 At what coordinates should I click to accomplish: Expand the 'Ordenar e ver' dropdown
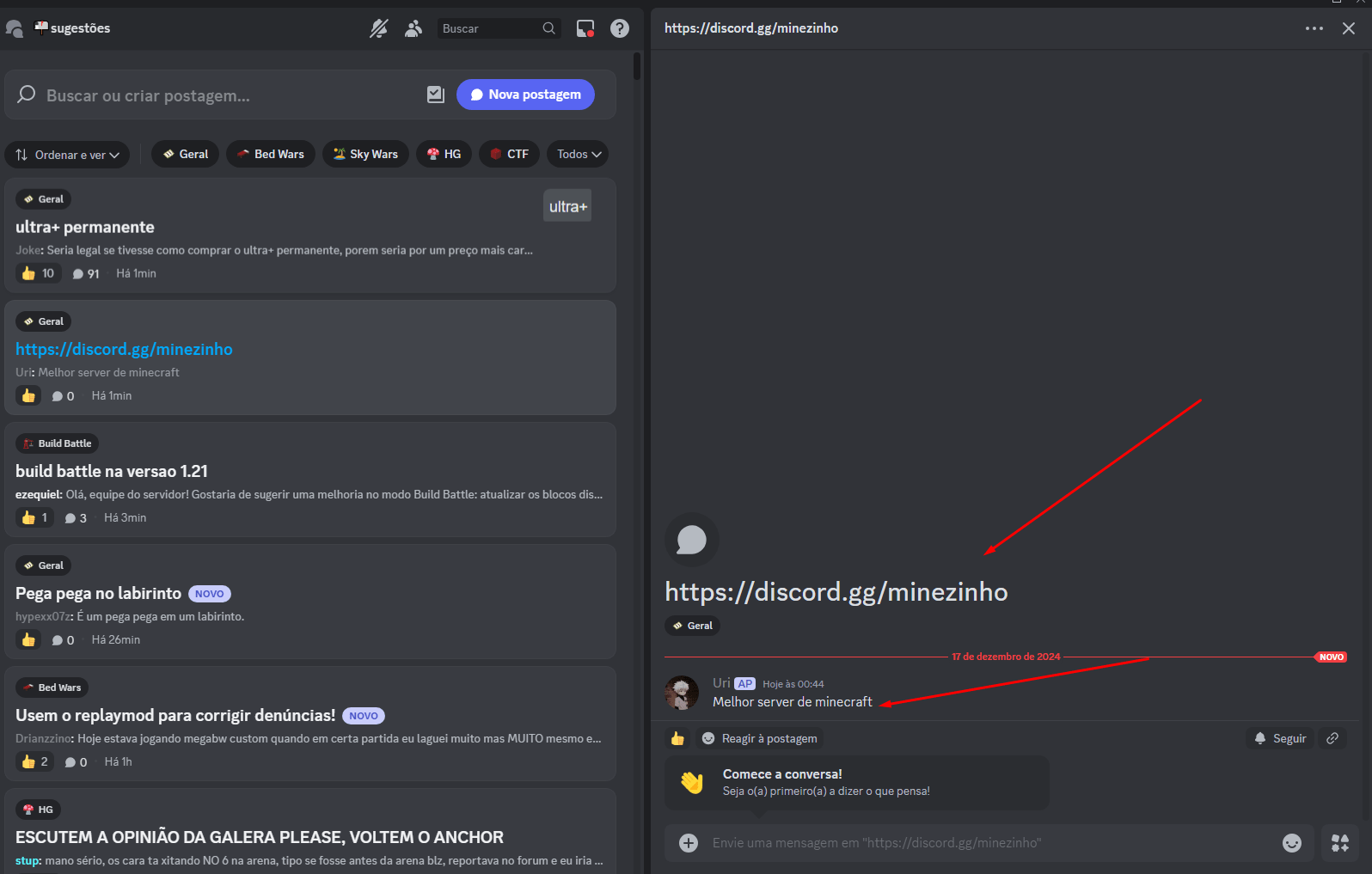pos(68,155)
